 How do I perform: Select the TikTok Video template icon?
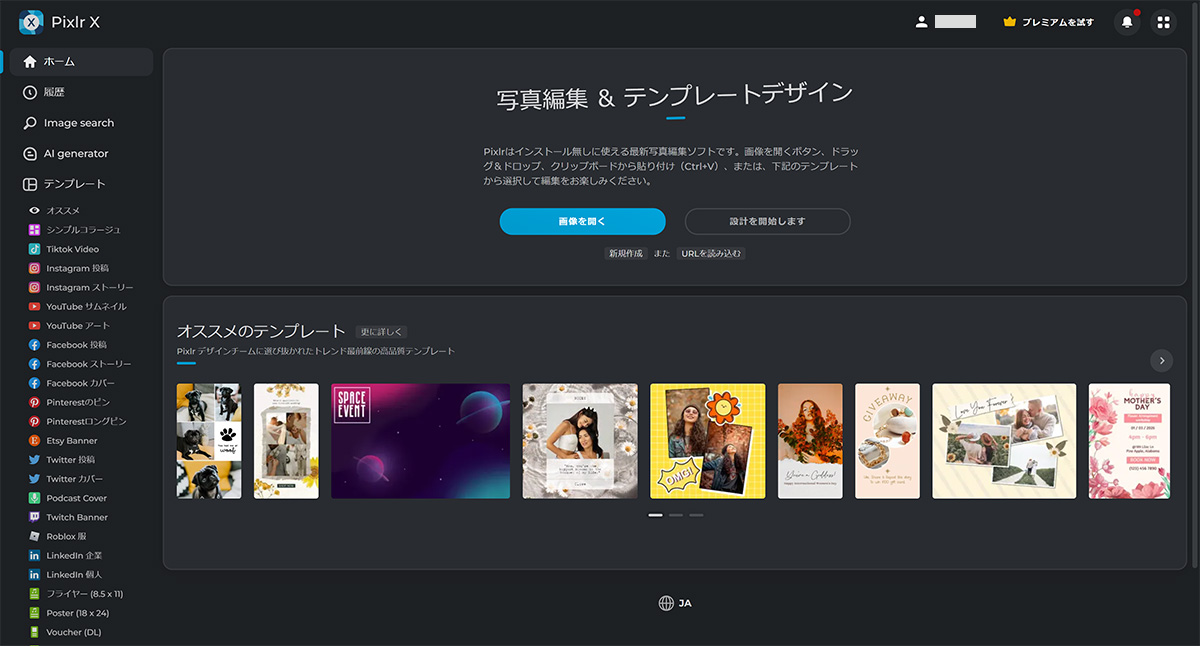(x=35, y=249)
